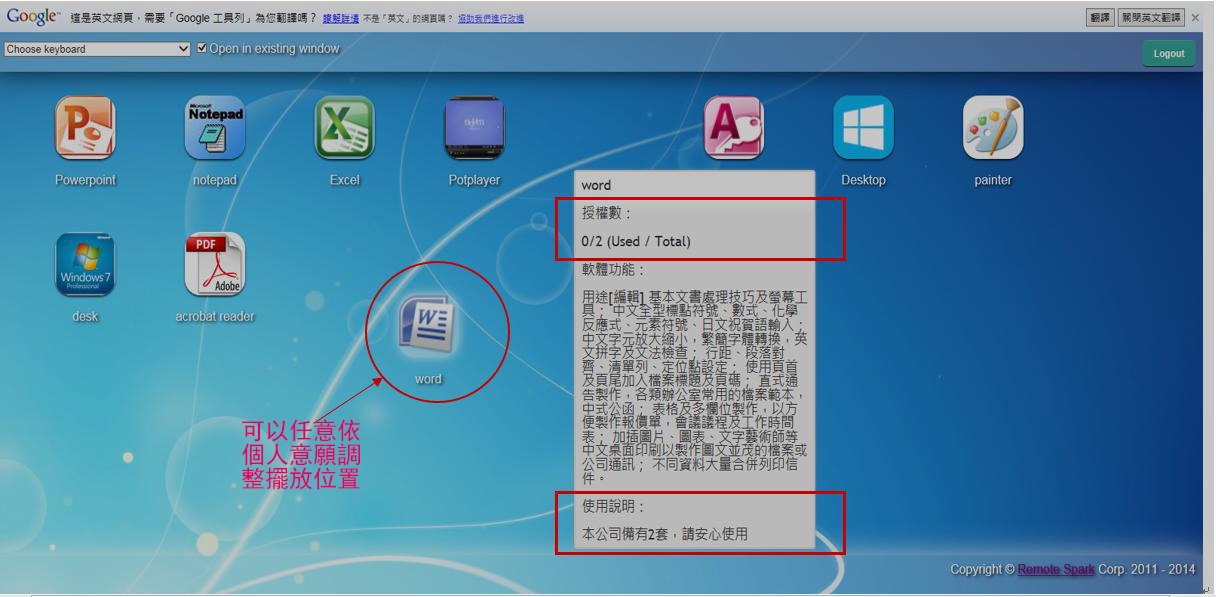Viewport: 1216px width, 597px height.
Task: Close the Google translate bar
Action: point(1195,18)
